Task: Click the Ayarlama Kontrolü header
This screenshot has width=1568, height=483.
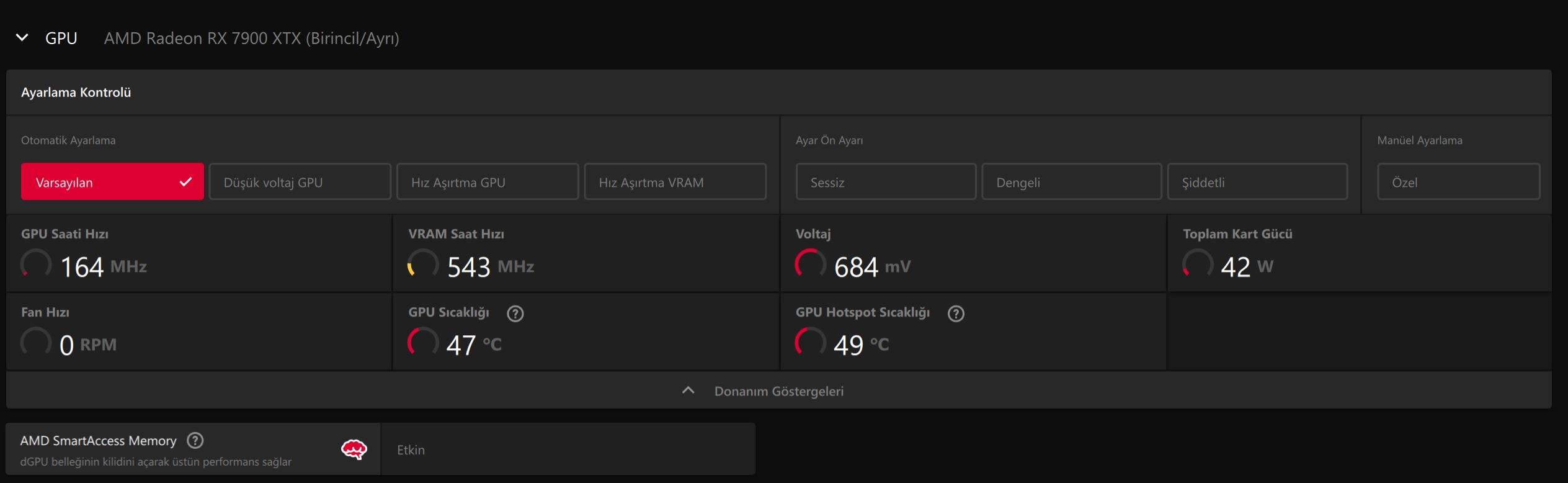Action: point(76,92)
